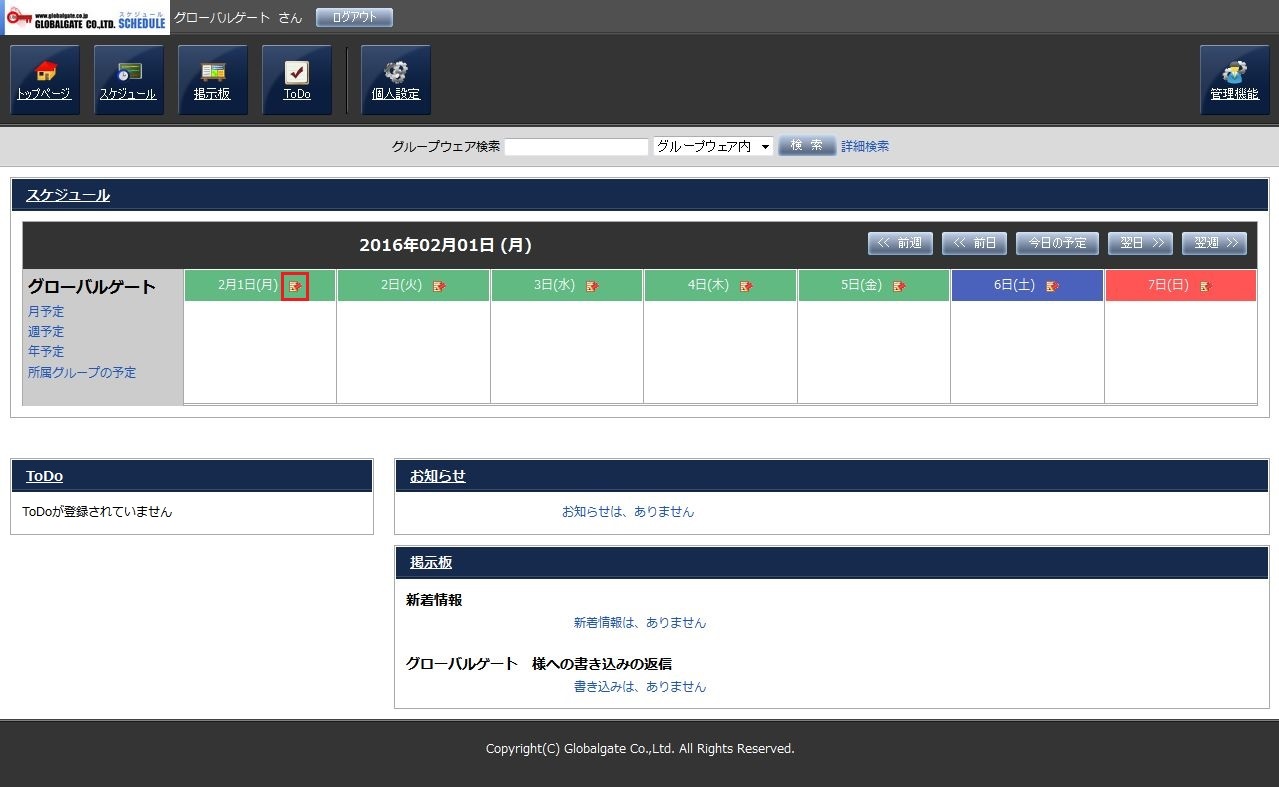
Task: Open the 詳細検索 advanced search link
Action: pos(865,147)
